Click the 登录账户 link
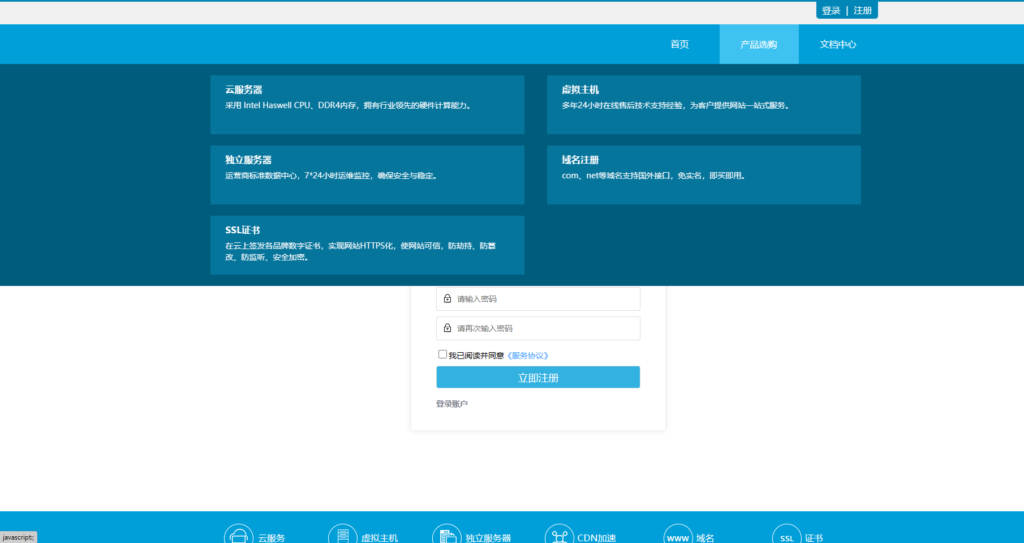This screenshot has width=1024, height=543. [452, 404]
